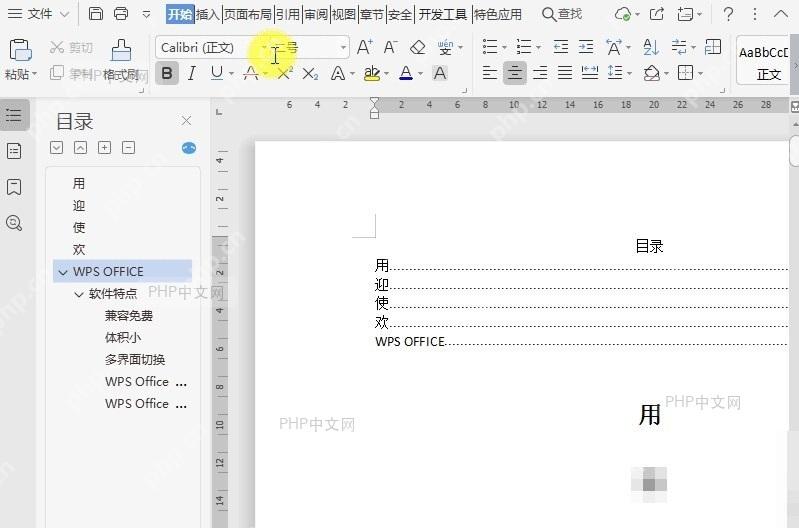Open the chapter navigation sidebar icon
This screenshot has height=528, width=799.
tap(14, 151)
